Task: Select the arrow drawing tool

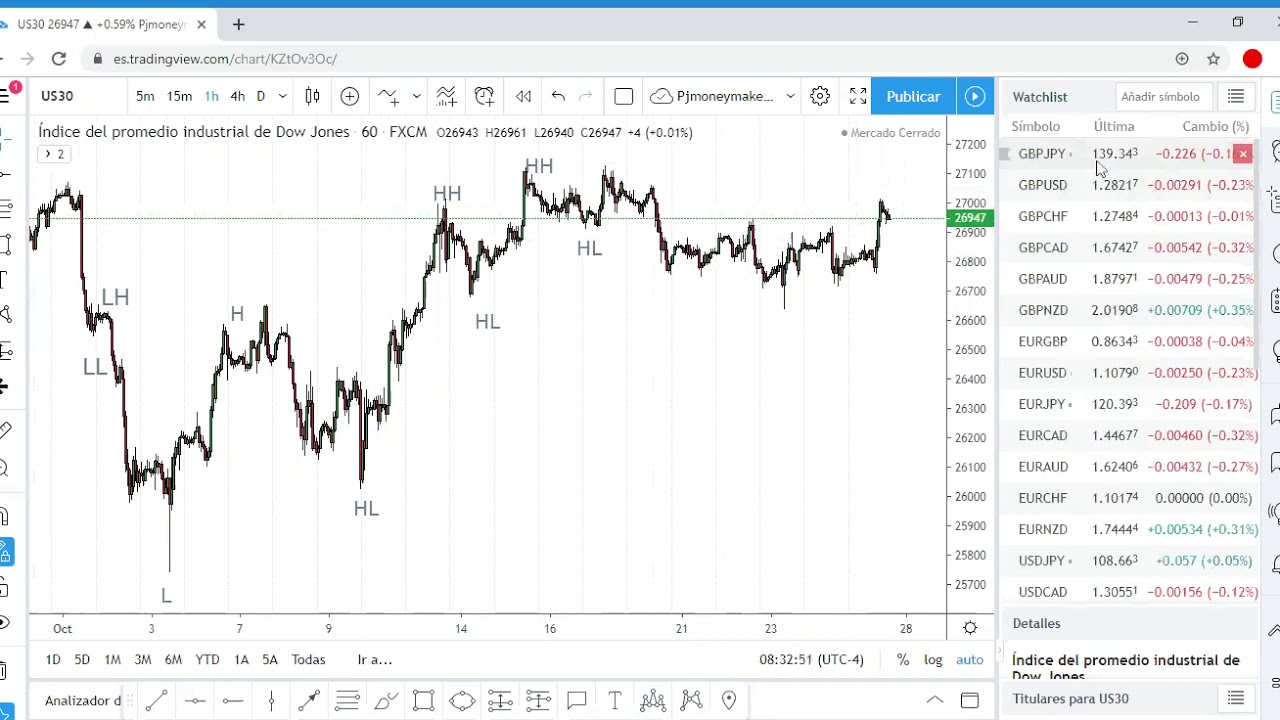Action: [309, 700]
